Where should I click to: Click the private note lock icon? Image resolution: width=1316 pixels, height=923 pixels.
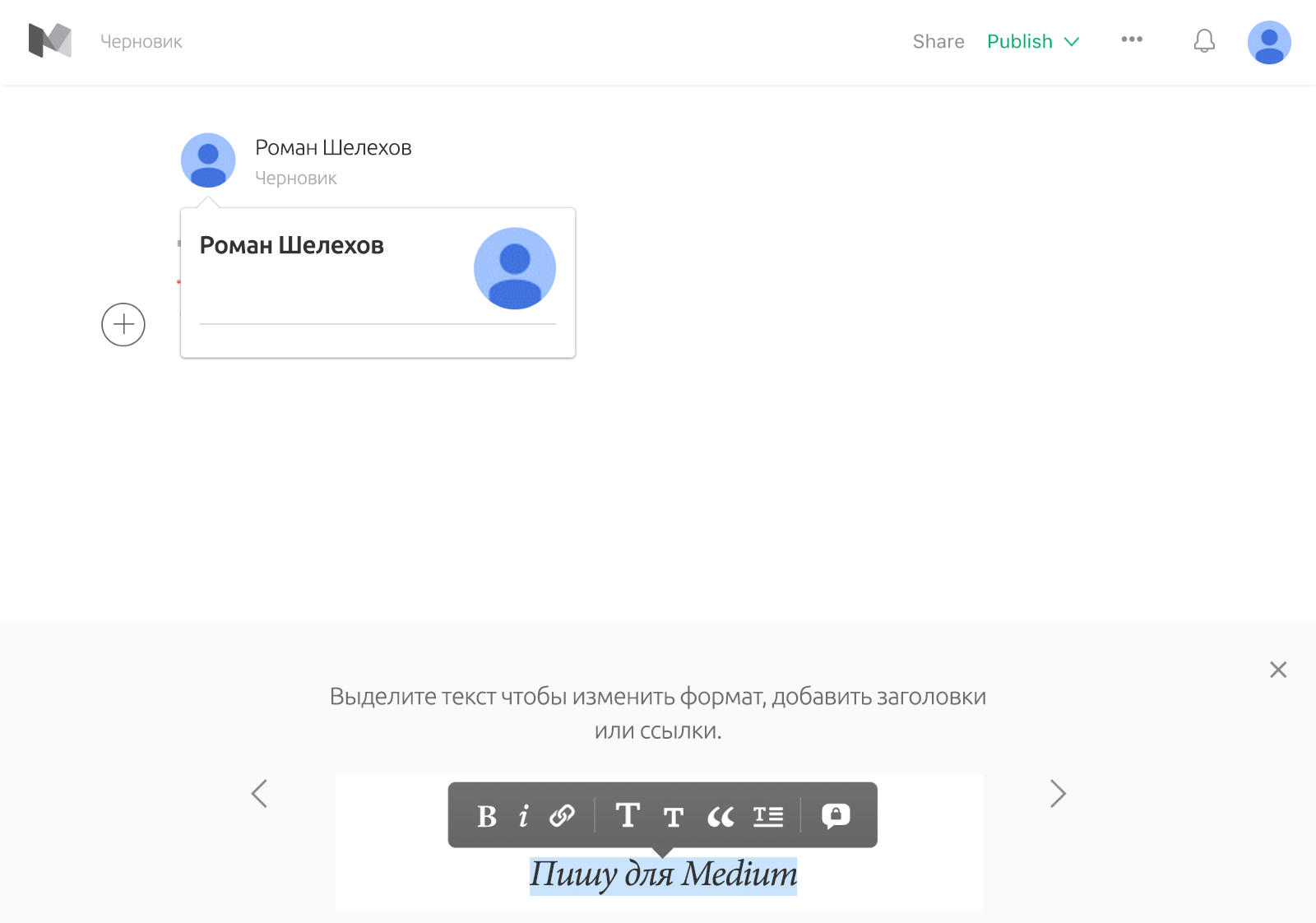point(836,815)
